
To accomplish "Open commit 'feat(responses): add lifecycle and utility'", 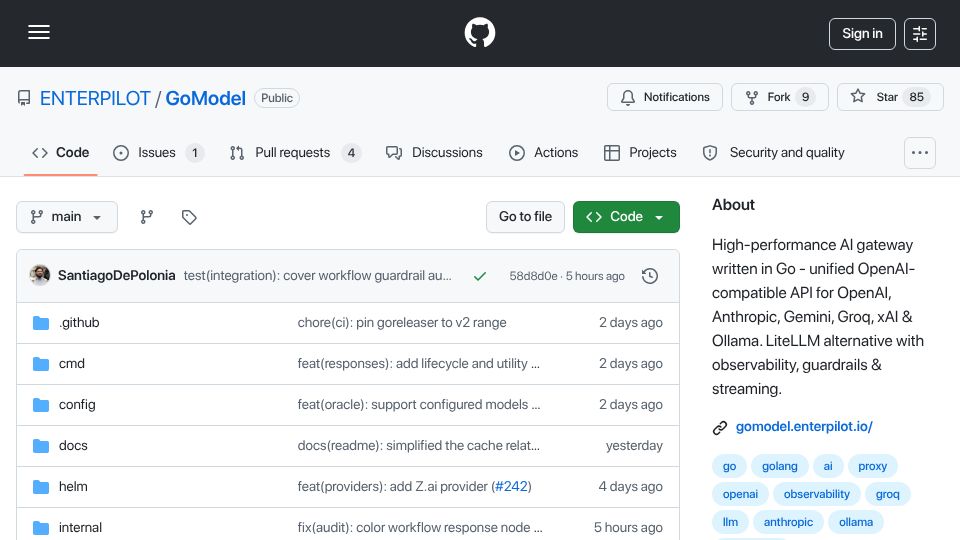I will point(419,364).
